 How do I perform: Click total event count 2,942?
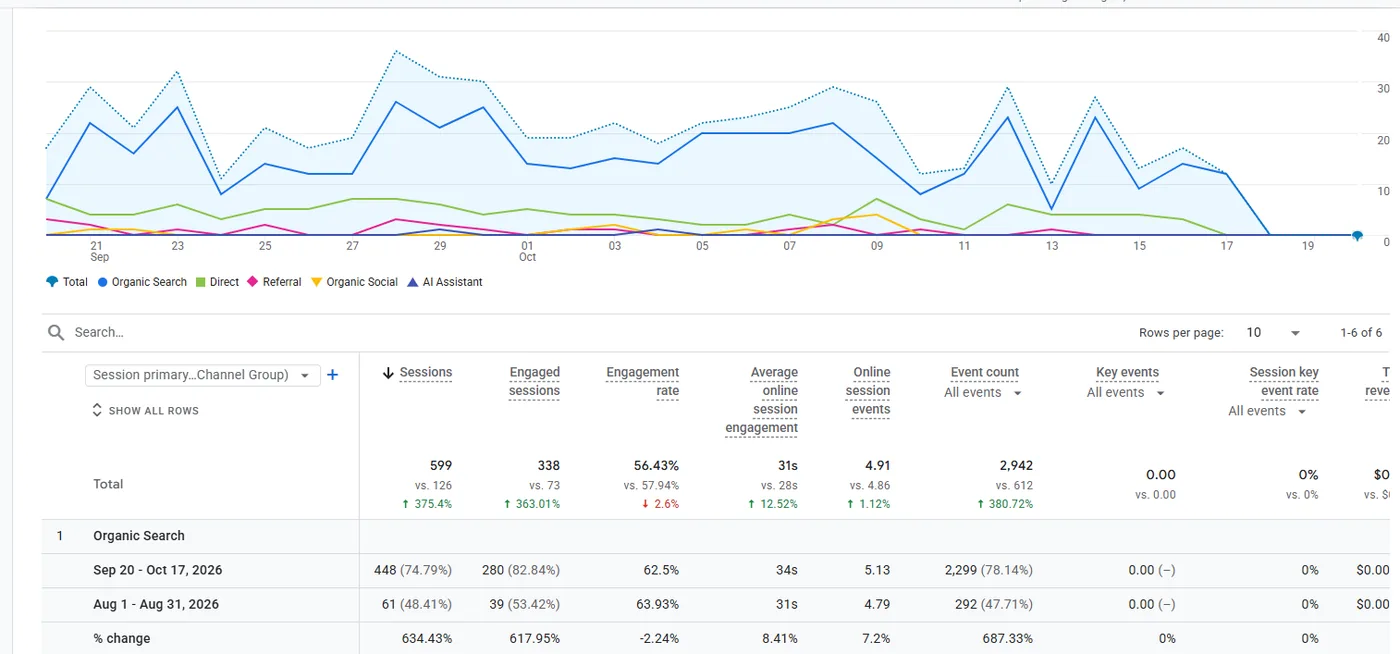tap(1015, 465)
